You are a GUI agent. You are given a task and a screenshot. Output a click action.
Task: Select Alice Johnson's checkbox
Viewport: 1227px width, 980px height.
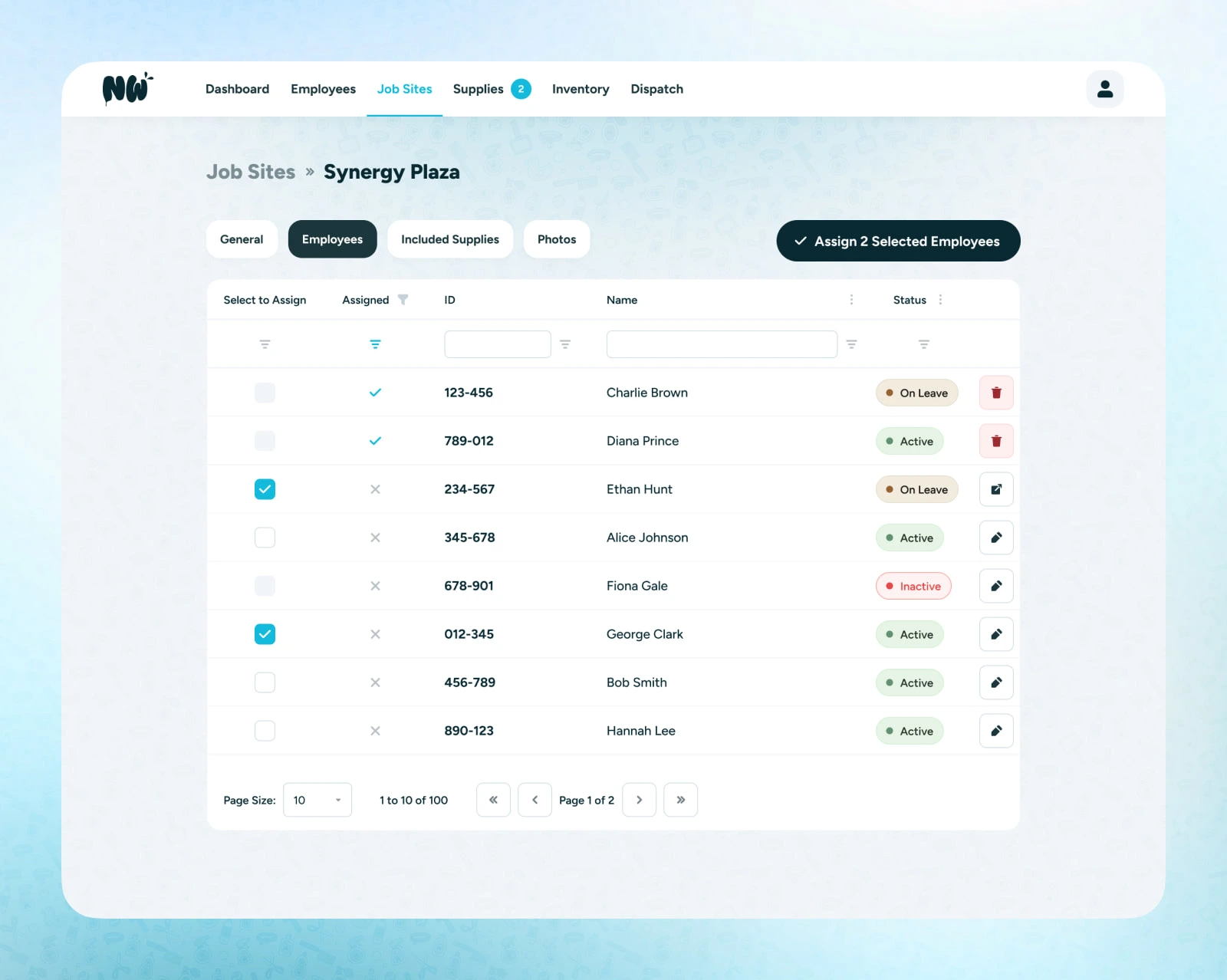265,538
